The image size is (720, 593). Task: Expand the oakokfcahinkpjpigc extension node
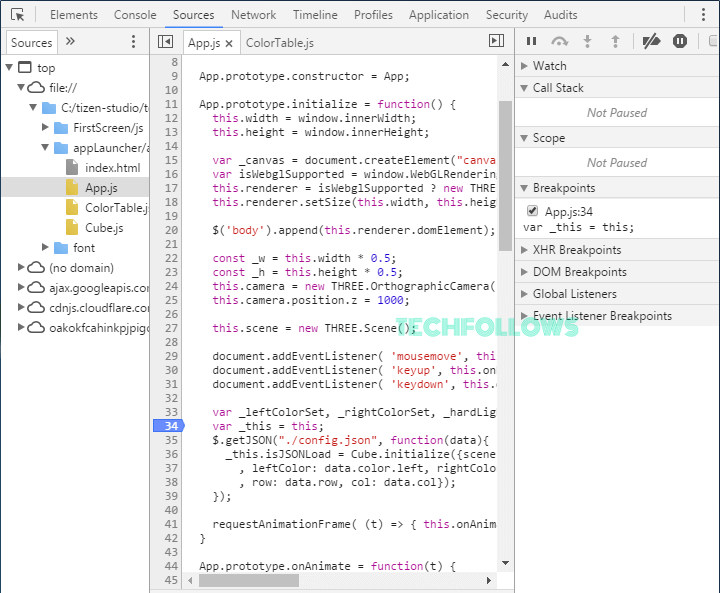click(x=21, y=327)
